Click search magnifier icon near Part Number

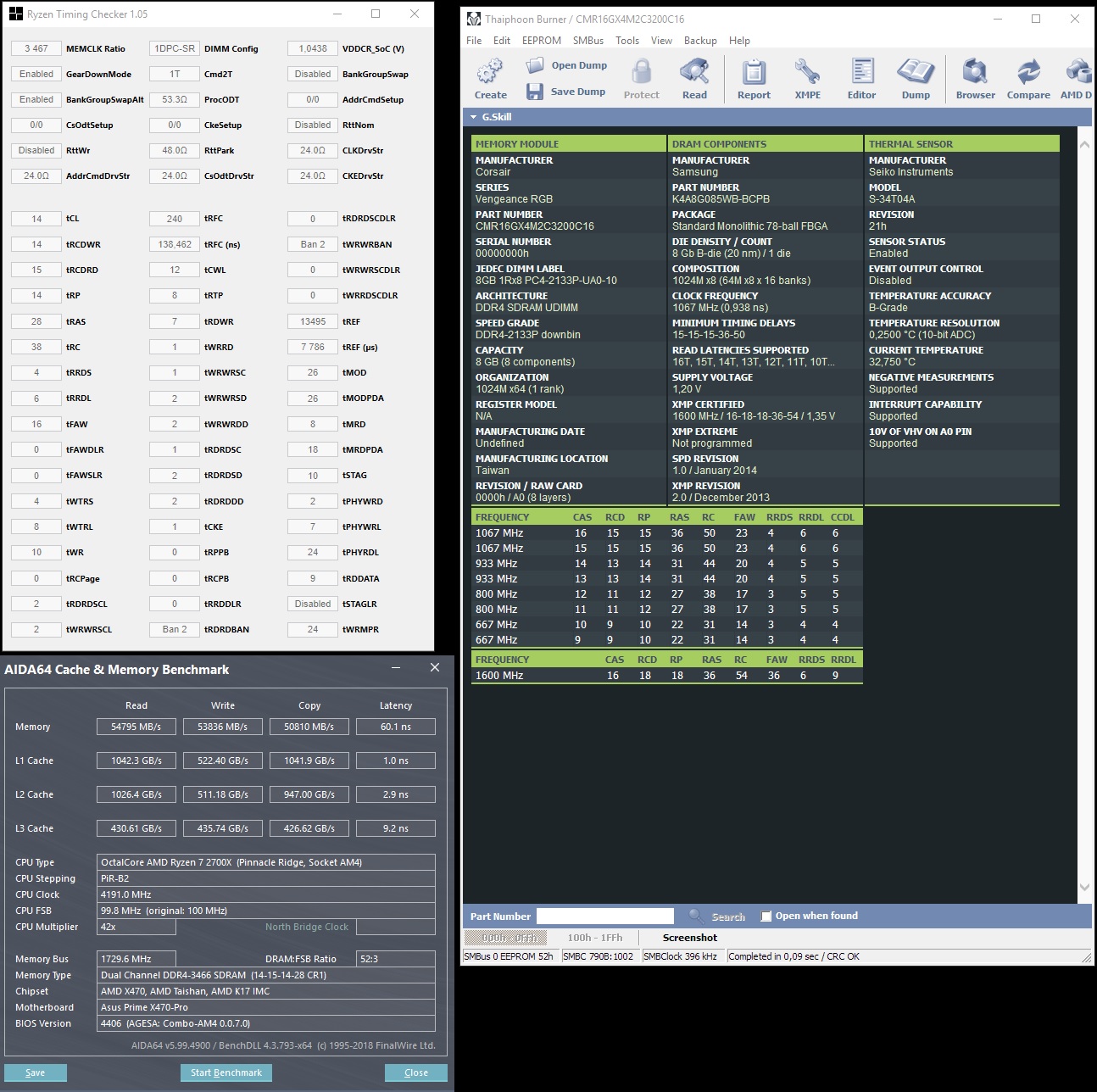(696, 916)
